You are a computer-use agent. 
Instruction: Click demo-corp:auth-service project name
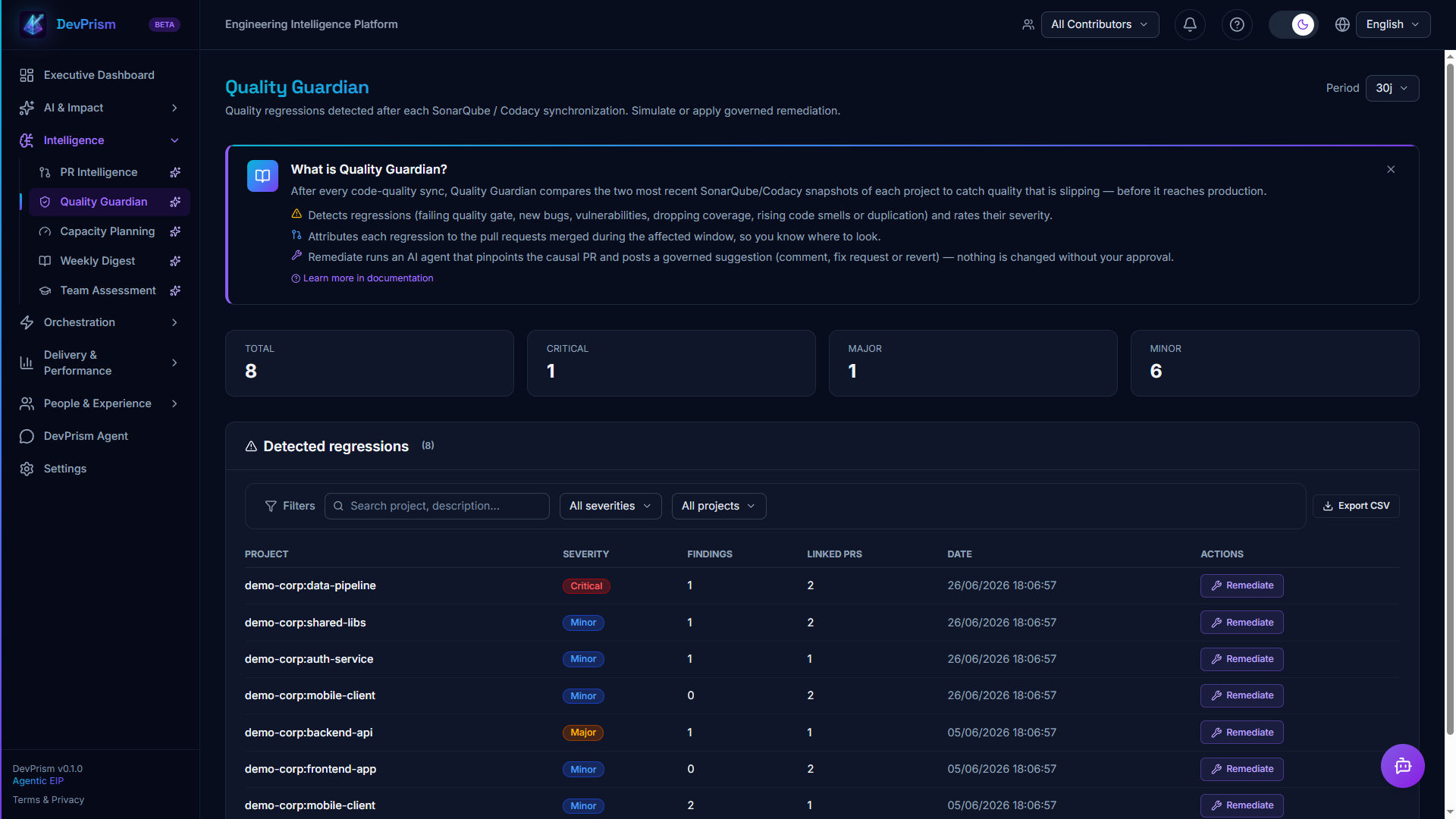pyautogui.click(x=309, y=659)
